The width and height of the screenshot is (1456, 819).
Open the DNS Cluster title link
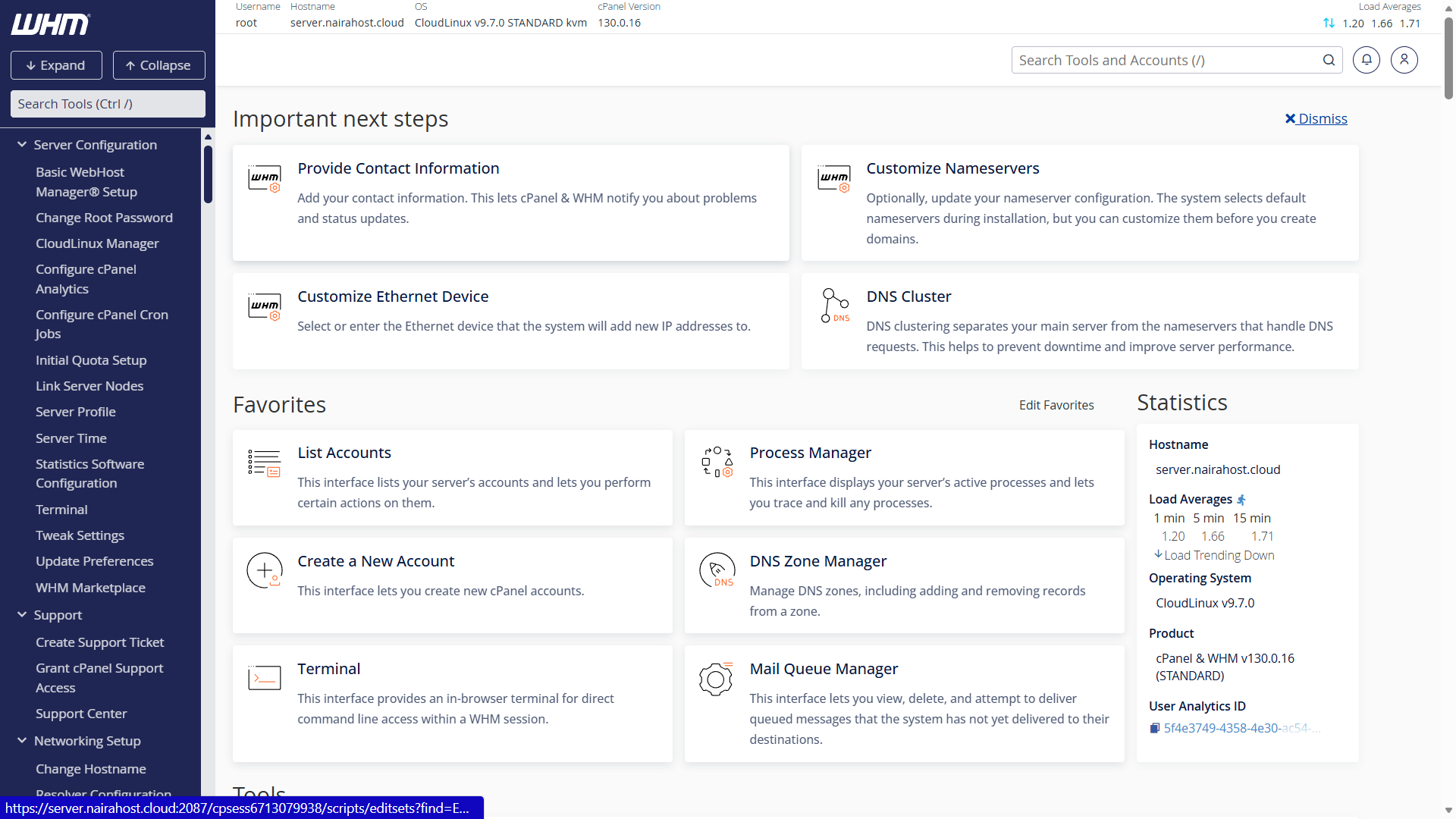pos(908,297)
